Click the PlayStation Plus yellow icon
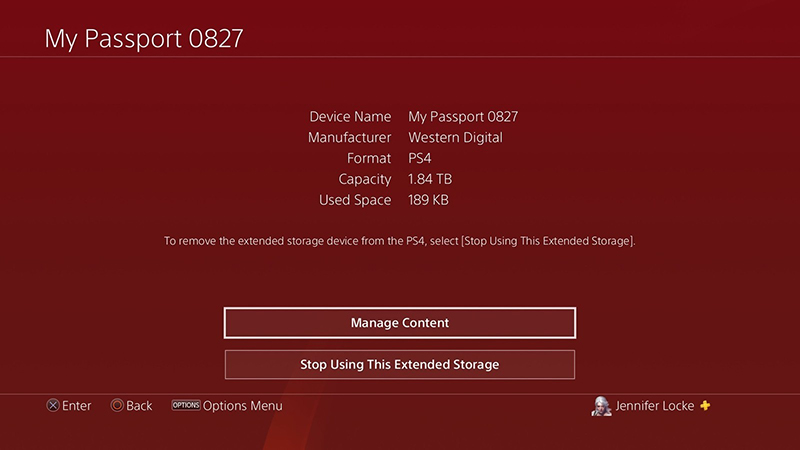800x450 pixels. point(705,406)
